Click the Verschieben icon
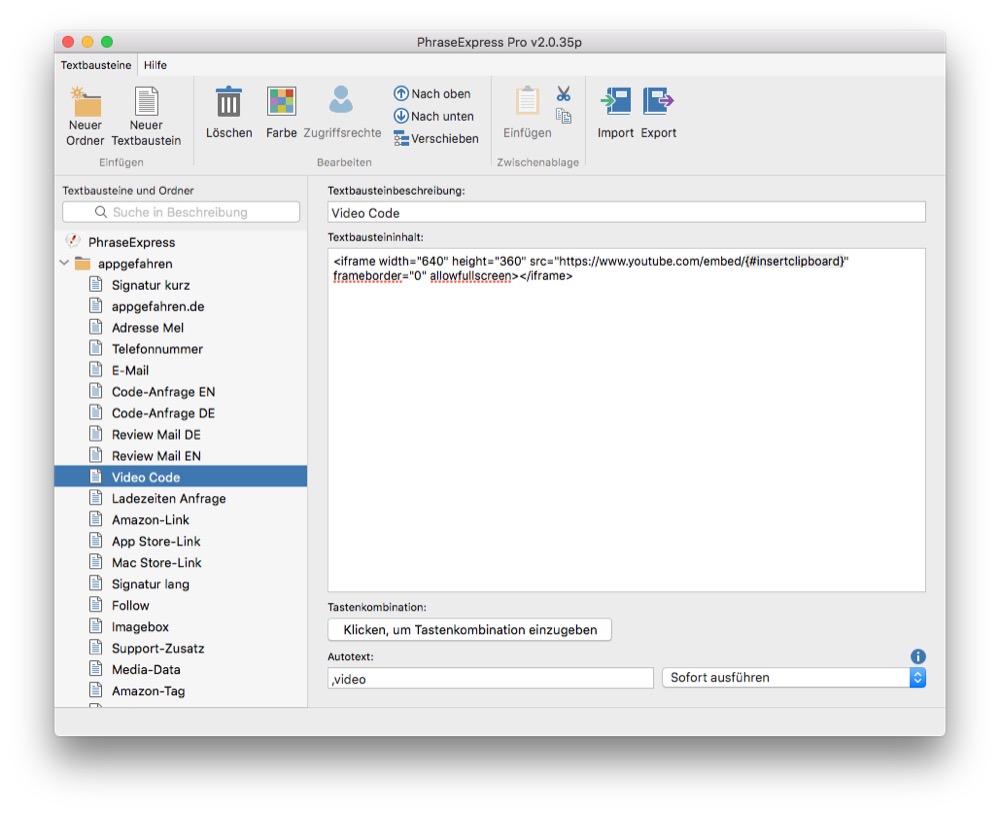Screen dimensions: 1000x814 coord(401,139)
